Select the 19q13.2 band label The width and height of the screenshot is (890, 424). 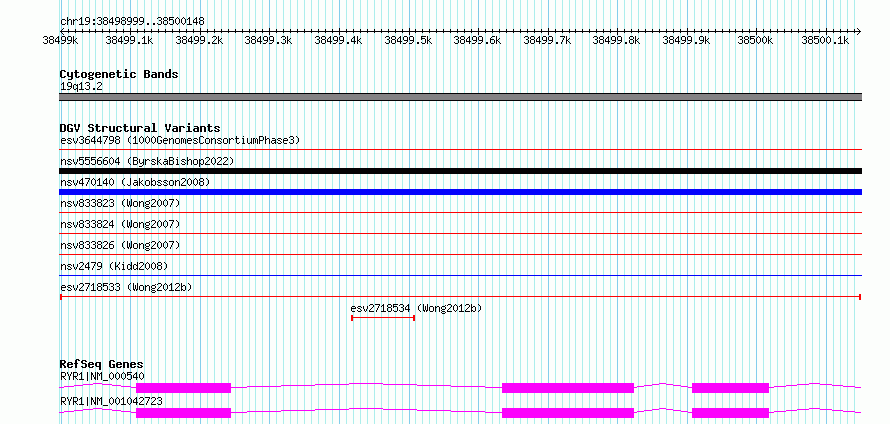[81, 87]
